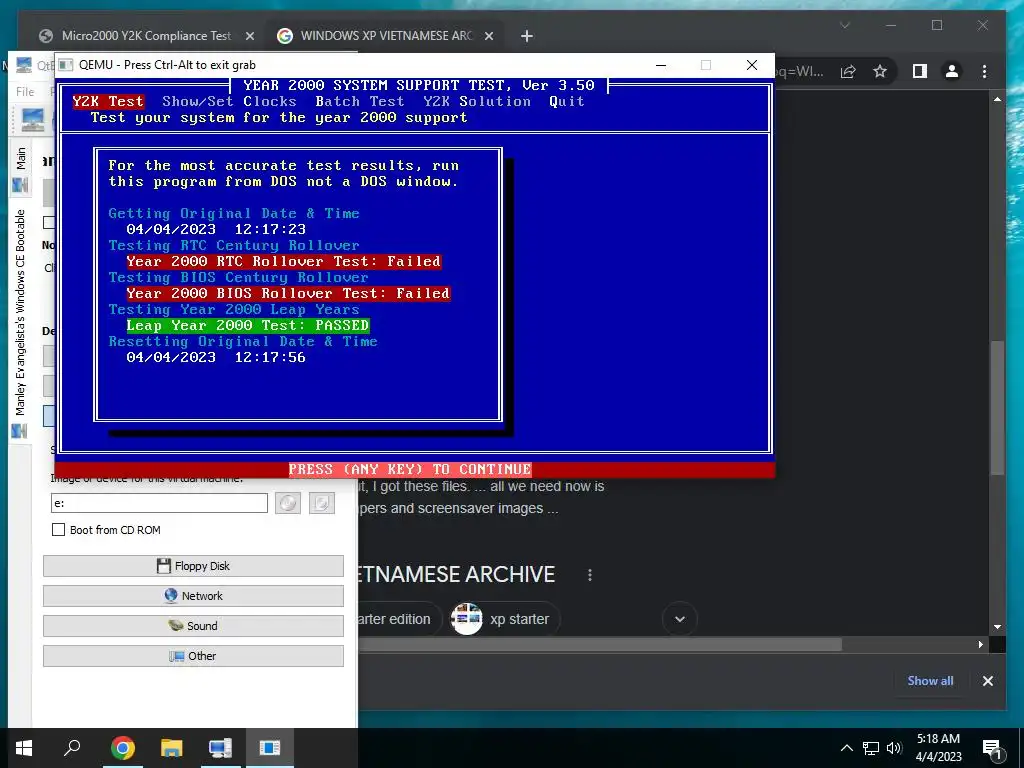Click the CD image path field showing e:
The width and height of the screenshot is (1024, 768).
point(159,503)
